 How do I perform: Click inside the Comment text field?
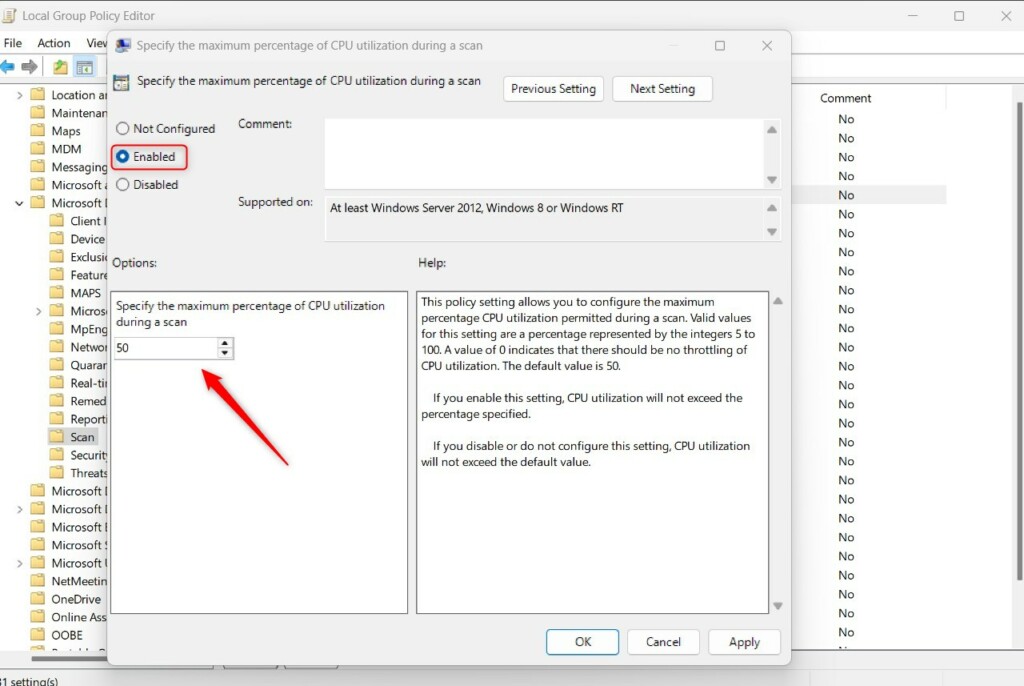(550, 150)
